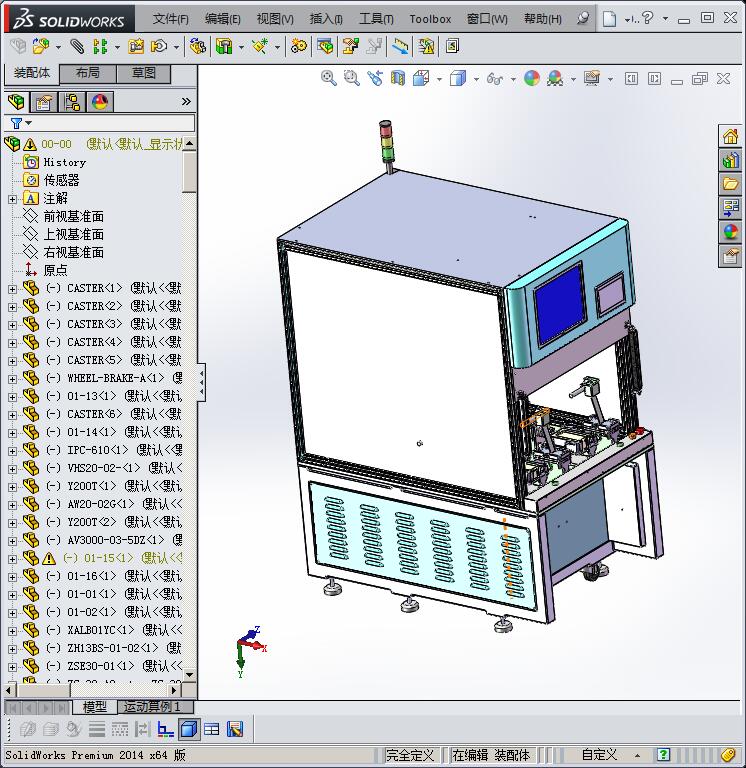Click the tag icon in status bar
Viewport: 746px width, 768px height.
click(729, 755)
